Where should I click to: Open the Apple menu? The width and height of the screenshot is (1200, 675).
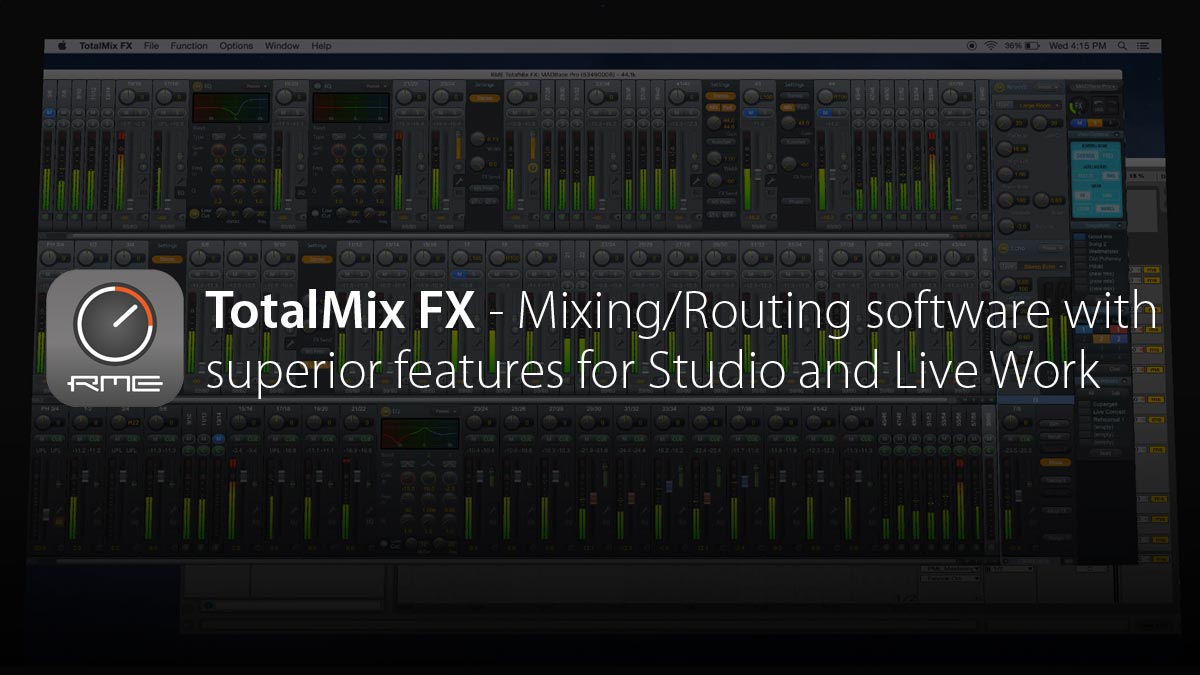61,46
